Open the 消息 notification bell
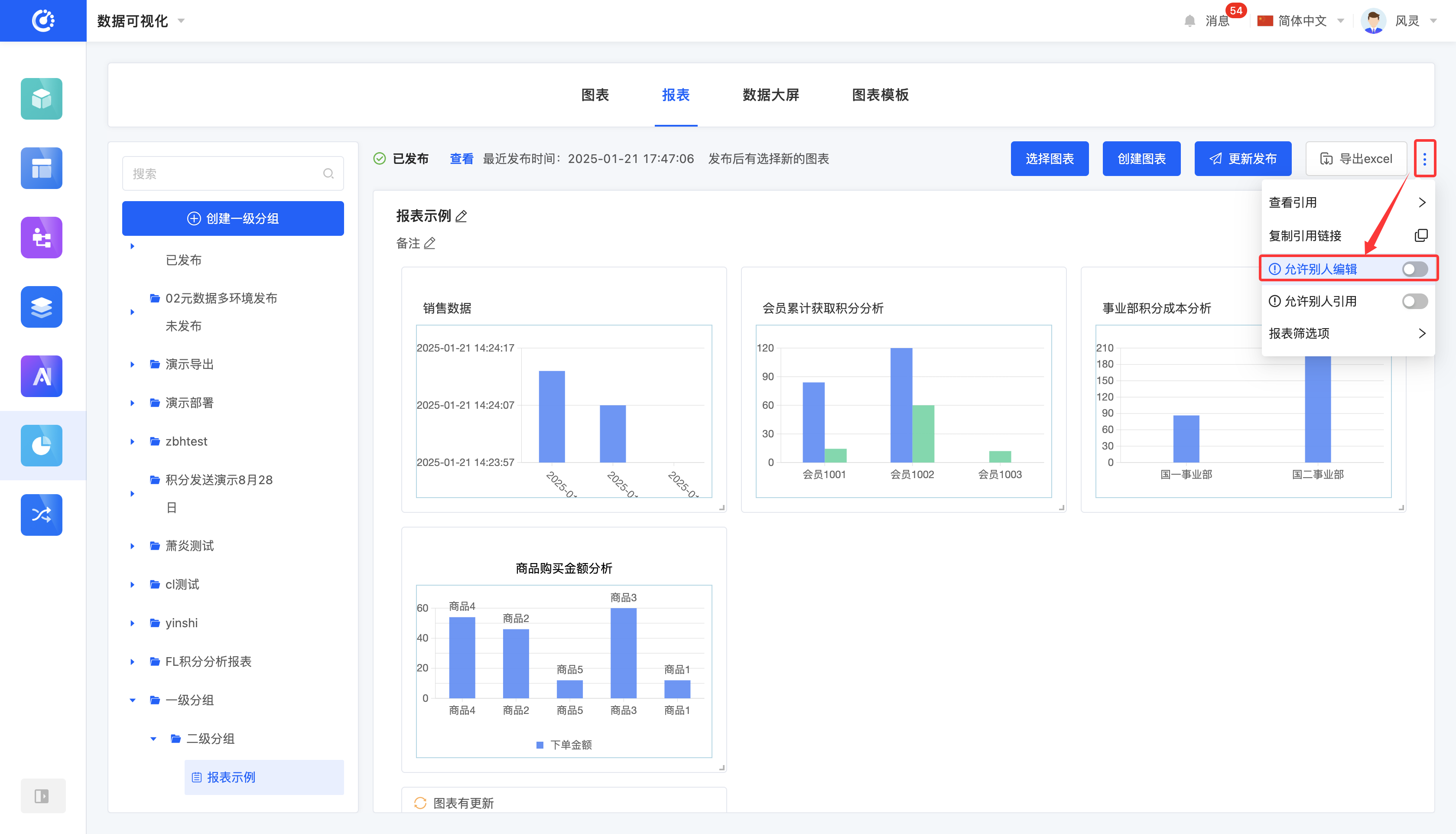 tap(1190, 21)
